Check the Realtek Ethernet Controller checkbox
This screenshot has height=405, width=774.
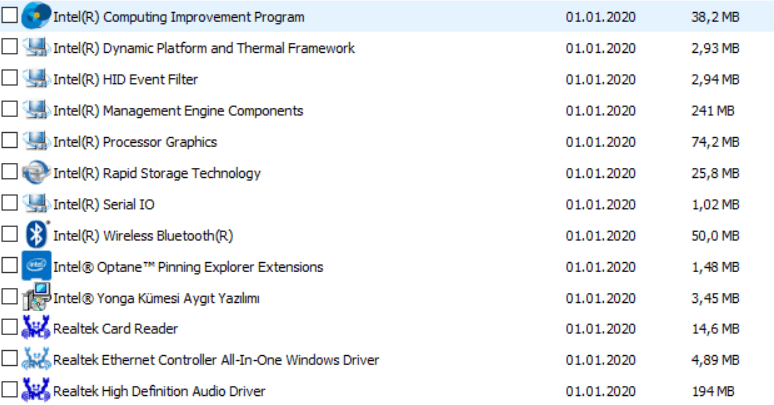point(9,358)
